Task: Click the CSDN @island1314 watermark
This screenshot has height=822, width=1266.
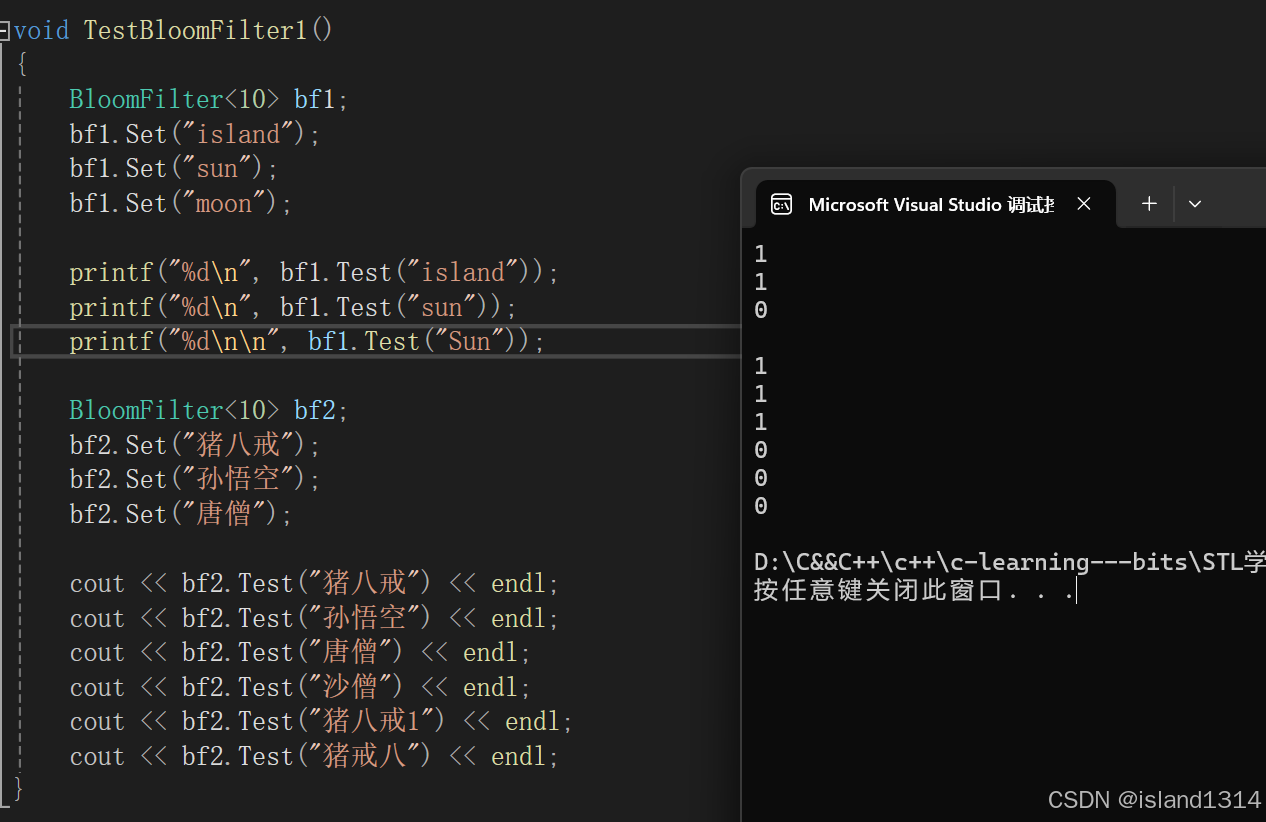Action: (x=1154, y=800)
